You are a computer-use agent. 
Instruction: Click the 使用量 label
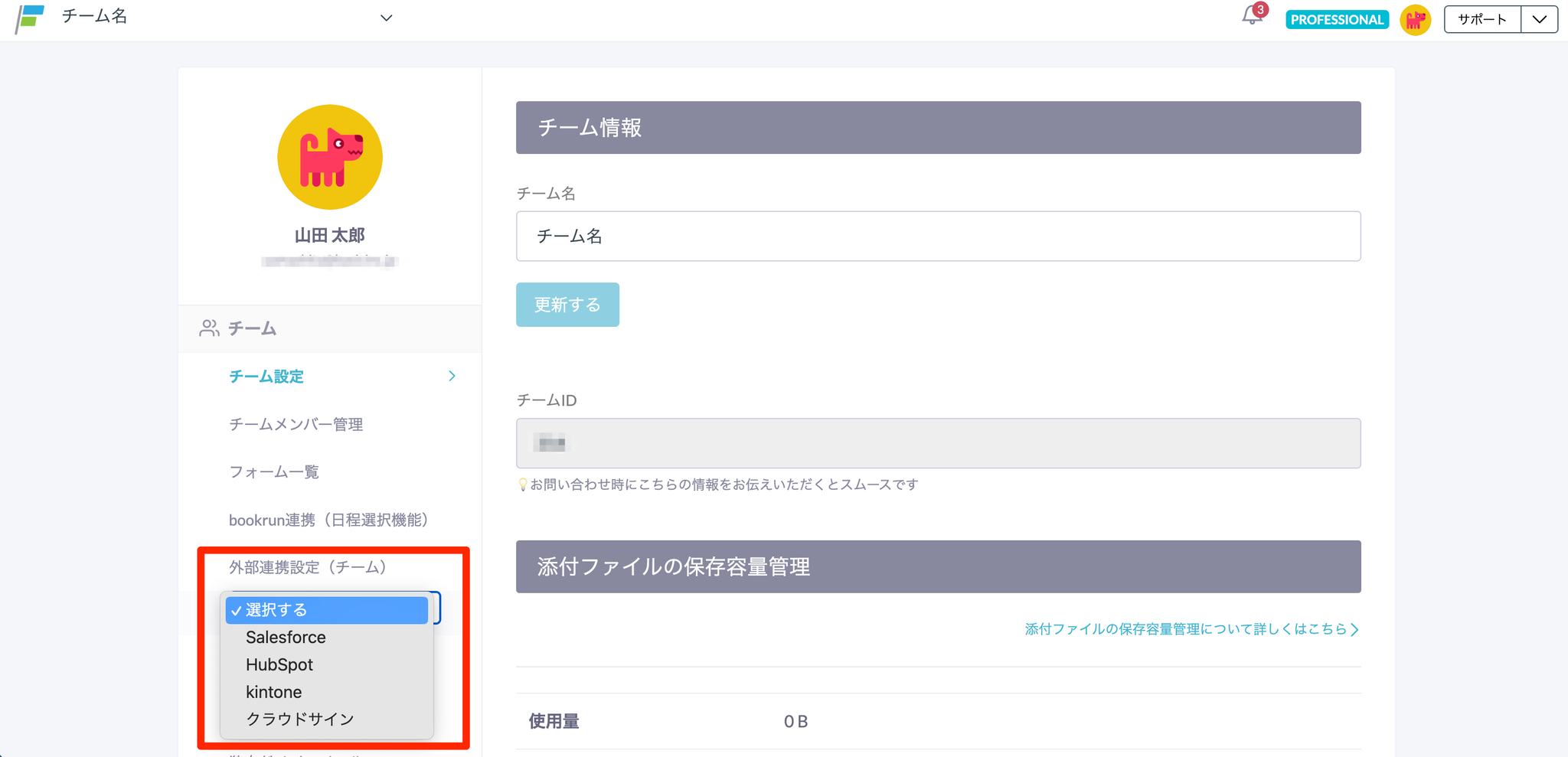click(554, 721)
